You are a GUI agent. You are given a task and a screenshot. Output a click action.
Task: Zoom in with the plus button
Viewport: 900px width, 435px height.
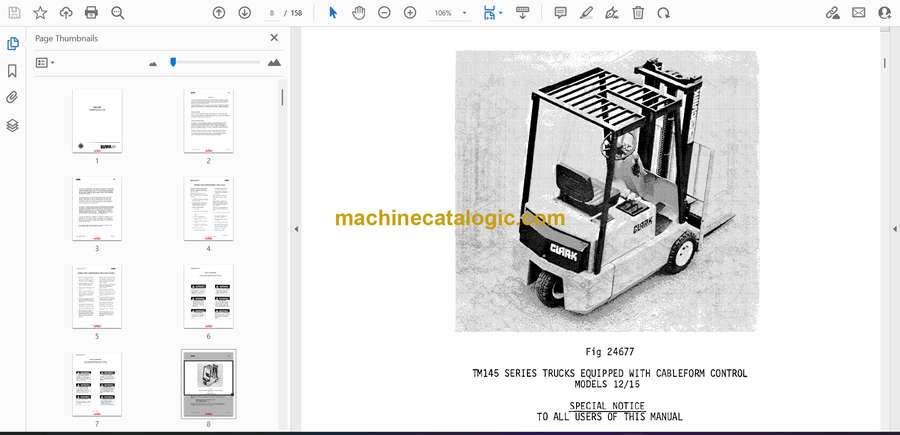click(x=410, y=13)
